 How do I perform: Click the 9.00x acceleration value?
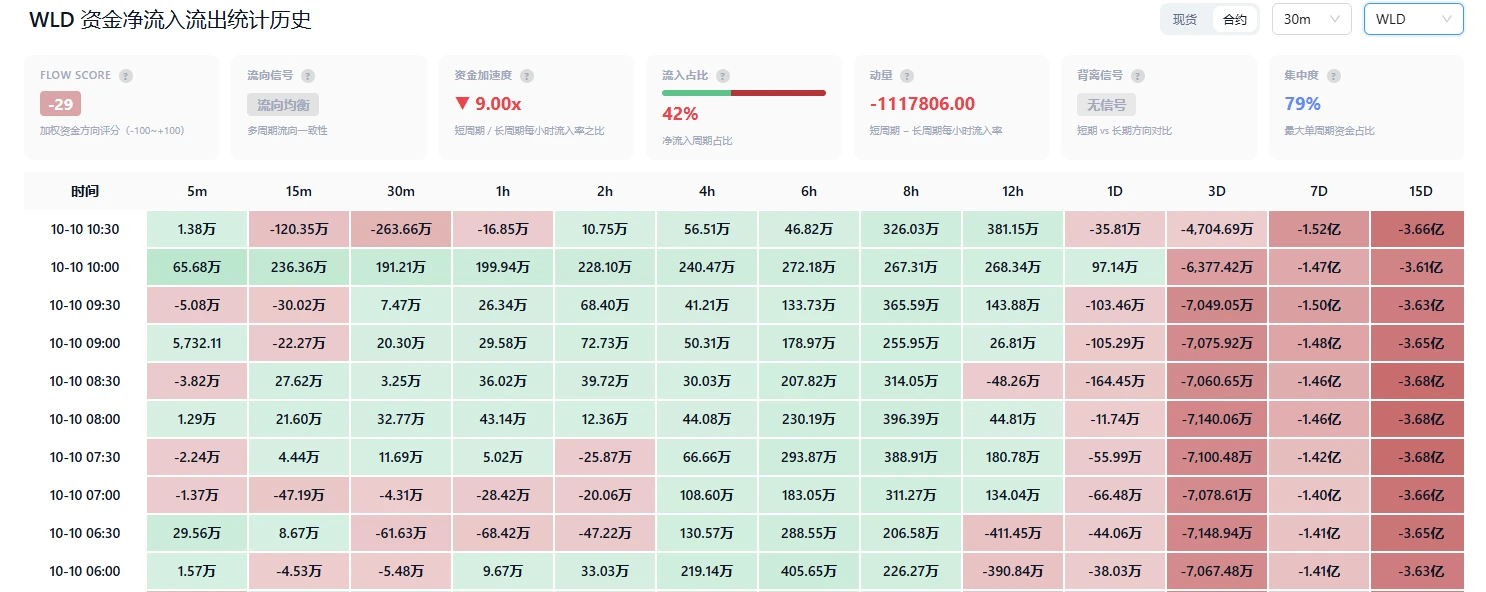[x=487, y=104]
